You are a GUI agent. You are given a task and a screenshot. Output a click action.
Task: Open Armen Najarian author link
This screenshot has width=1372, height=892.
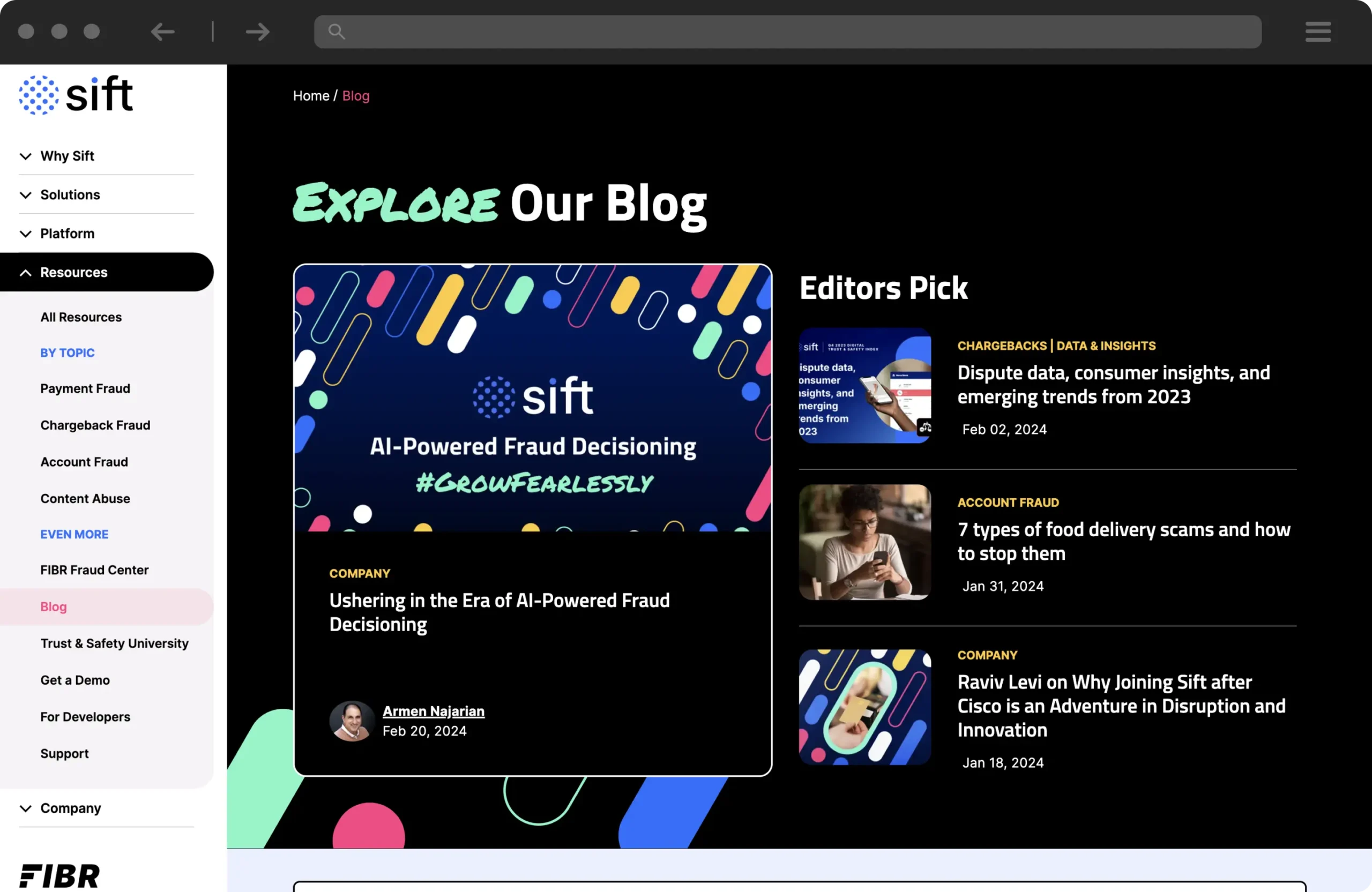pos(434,711)
